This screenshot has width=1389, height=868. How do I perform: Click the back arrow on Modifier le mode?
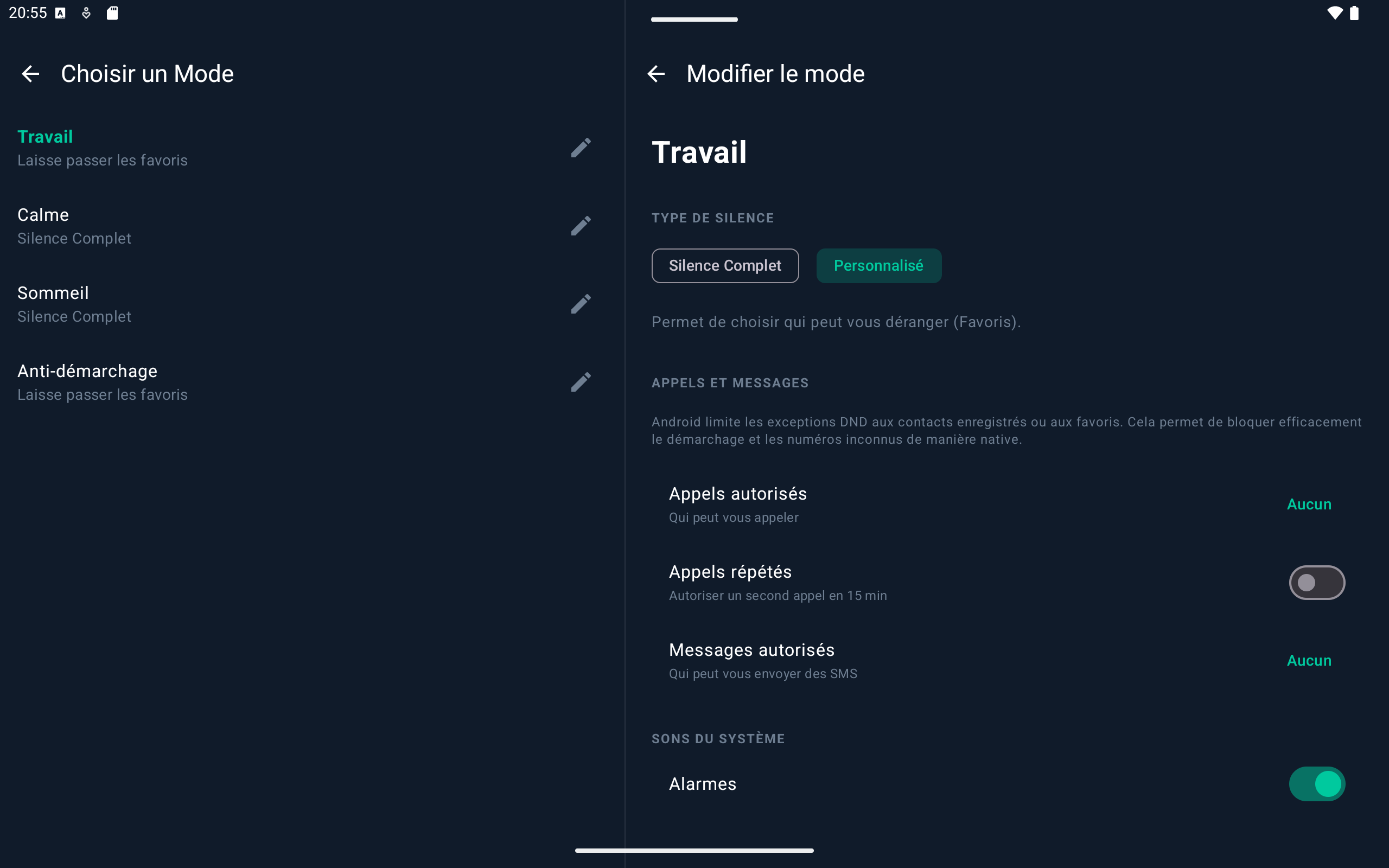pos(656,73)
